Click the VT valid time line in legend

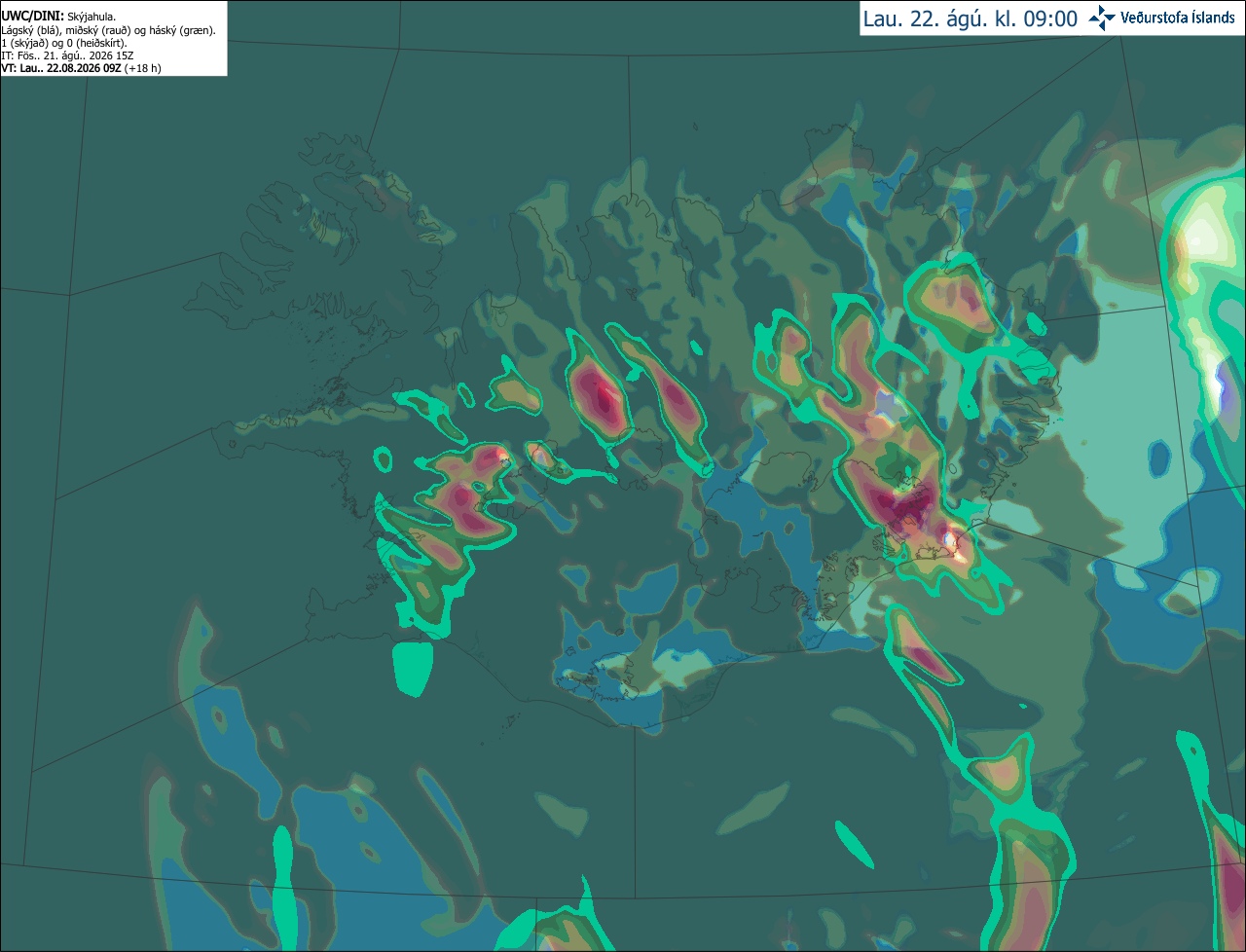point(82,68)
